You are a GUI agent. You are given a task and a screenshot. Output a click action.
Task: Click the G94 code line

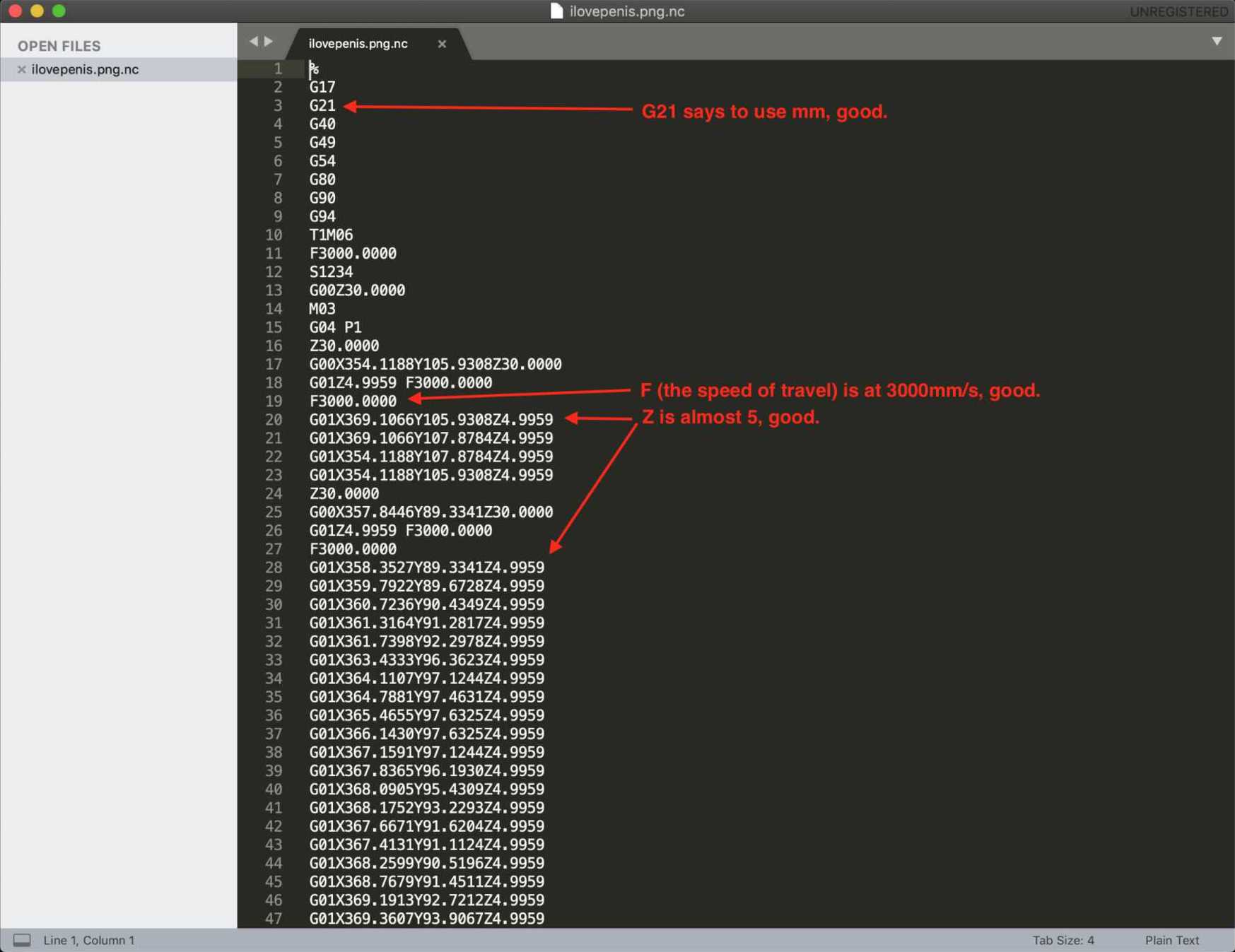coord(322,216)
